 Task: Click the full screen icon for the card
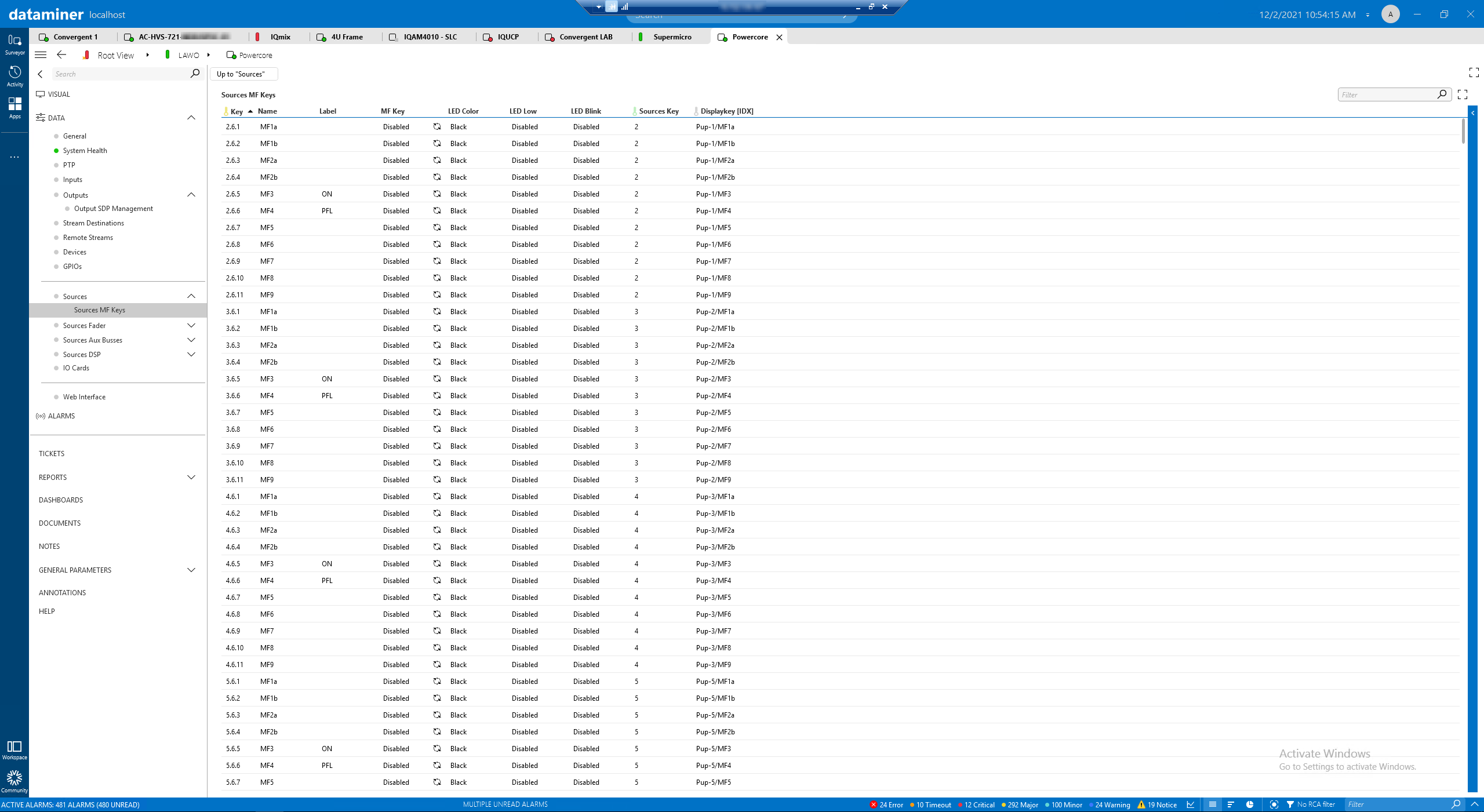click(1474, 72)
